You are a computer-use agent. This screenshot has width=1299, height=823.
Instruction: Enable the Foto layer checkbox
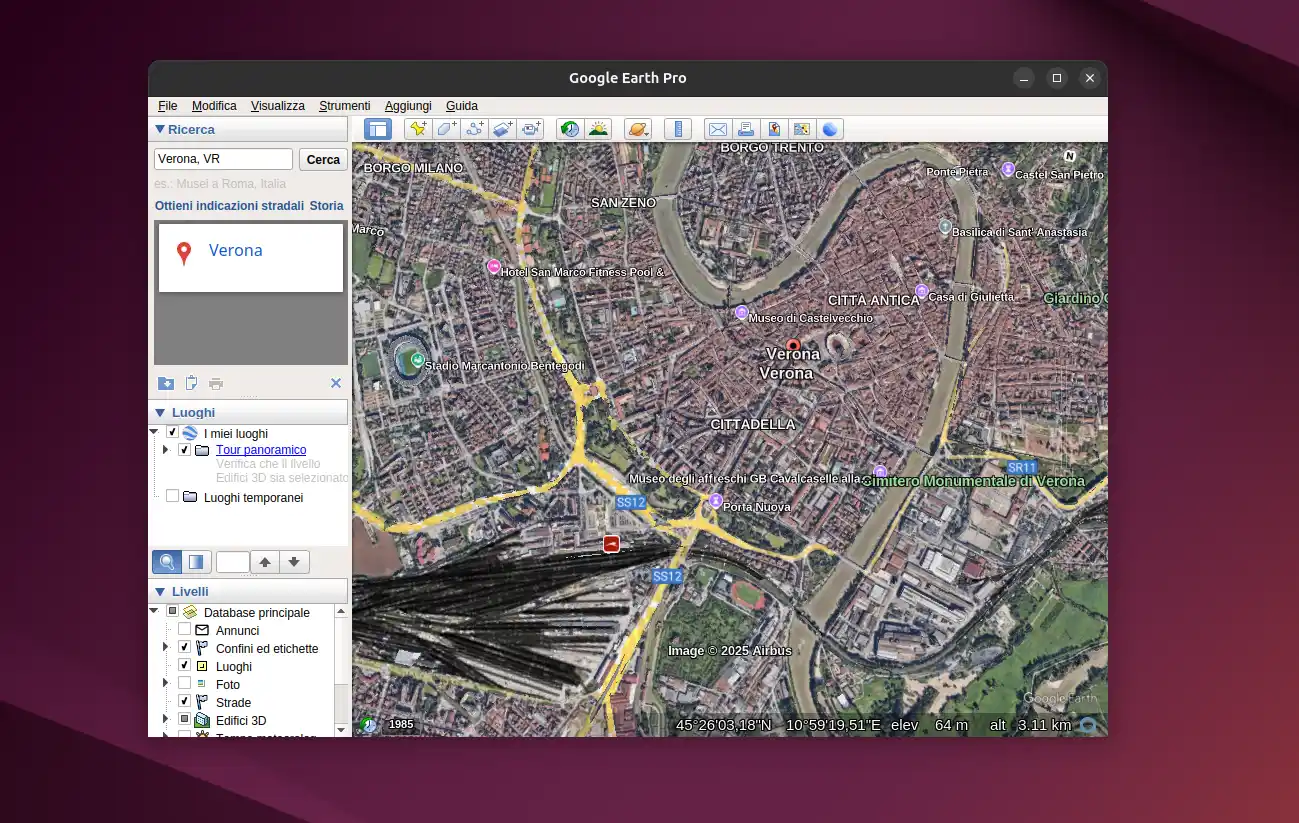tap(185, 684)
